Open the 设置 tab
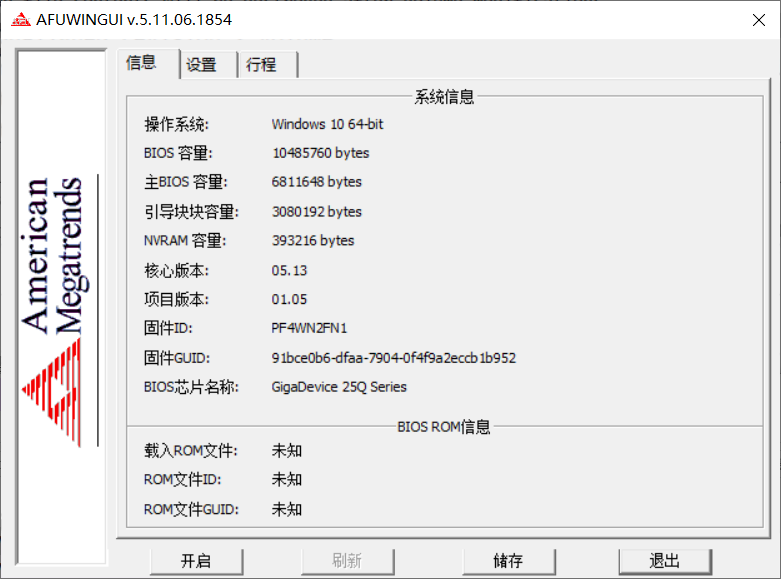The height and width of the screenshot is (579, 781). [207, 65]
